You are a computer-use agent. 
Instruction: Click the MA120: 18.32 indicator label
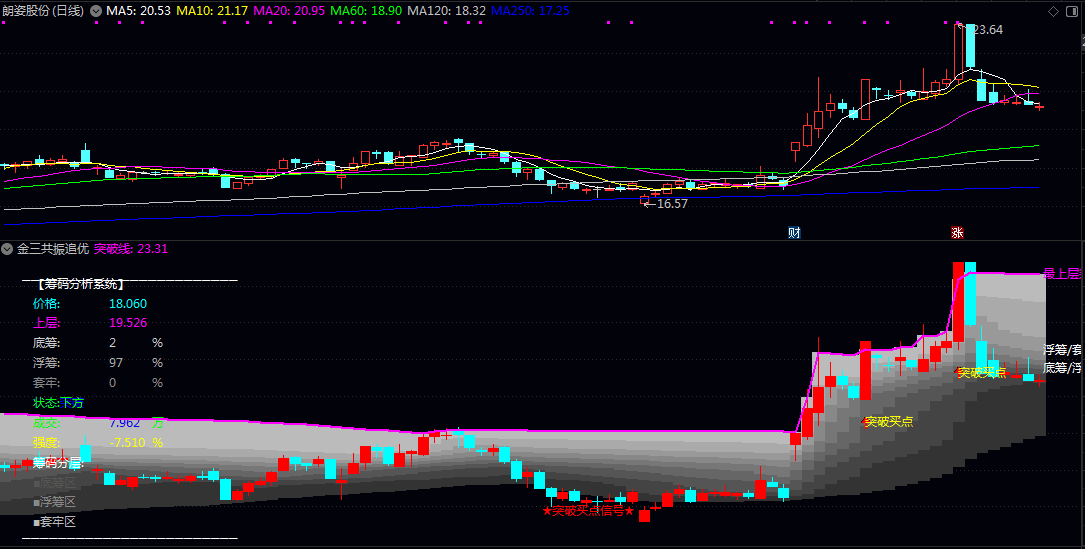tap(446, 11)
